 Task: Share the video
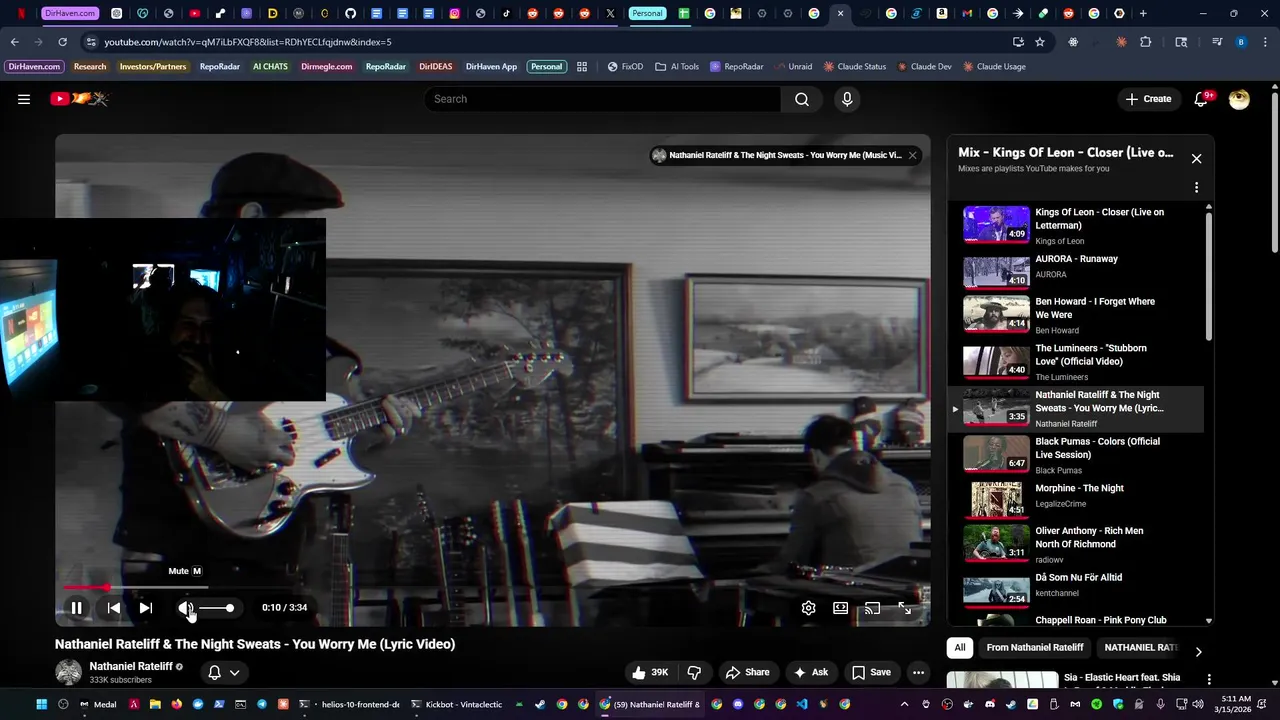point(748,672)
